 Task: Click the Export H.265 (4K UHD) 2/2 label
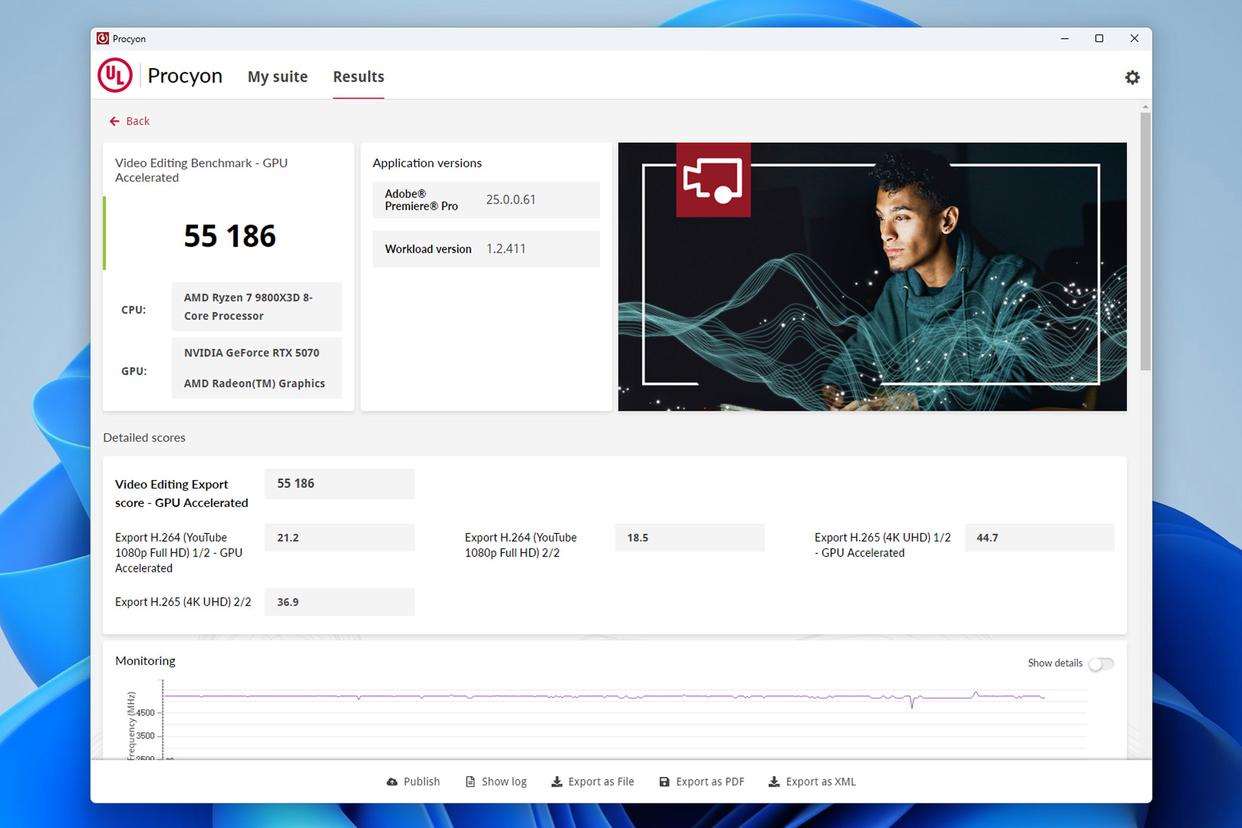pos(183,602)
